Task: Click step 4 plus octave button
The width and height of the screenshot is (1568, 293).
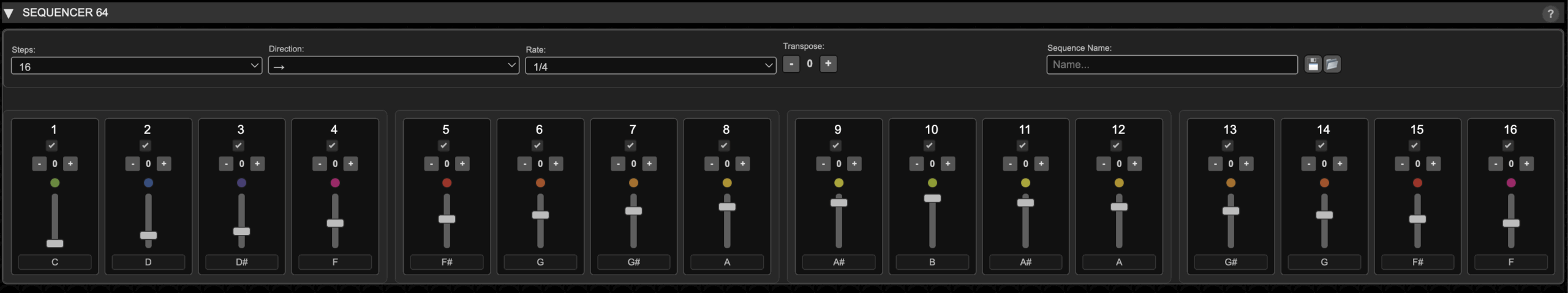Action: tap(351, 164)
